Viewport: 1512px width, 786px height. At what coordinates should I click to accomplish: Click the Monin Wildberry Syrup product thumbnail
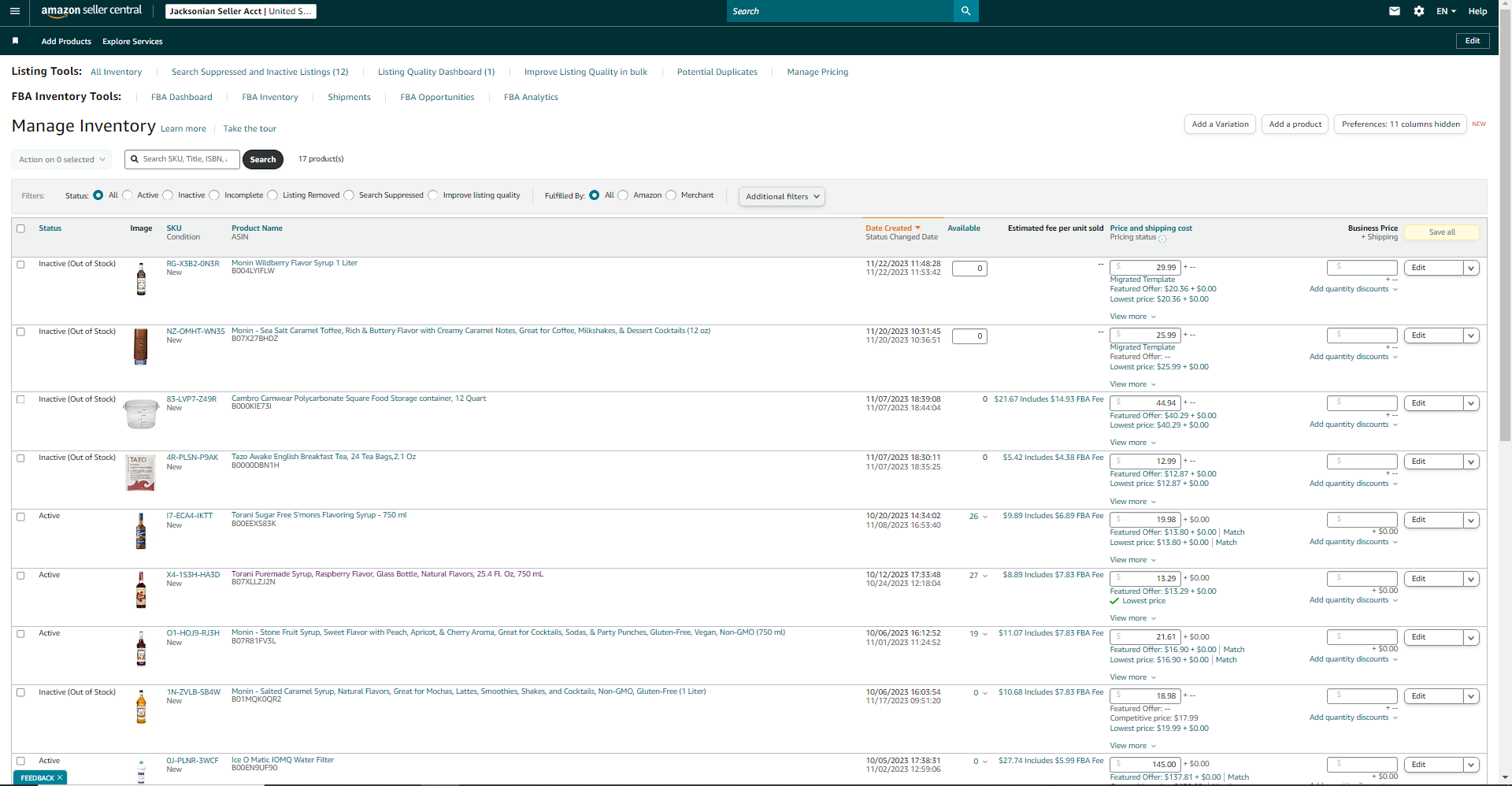coord(141,279)
